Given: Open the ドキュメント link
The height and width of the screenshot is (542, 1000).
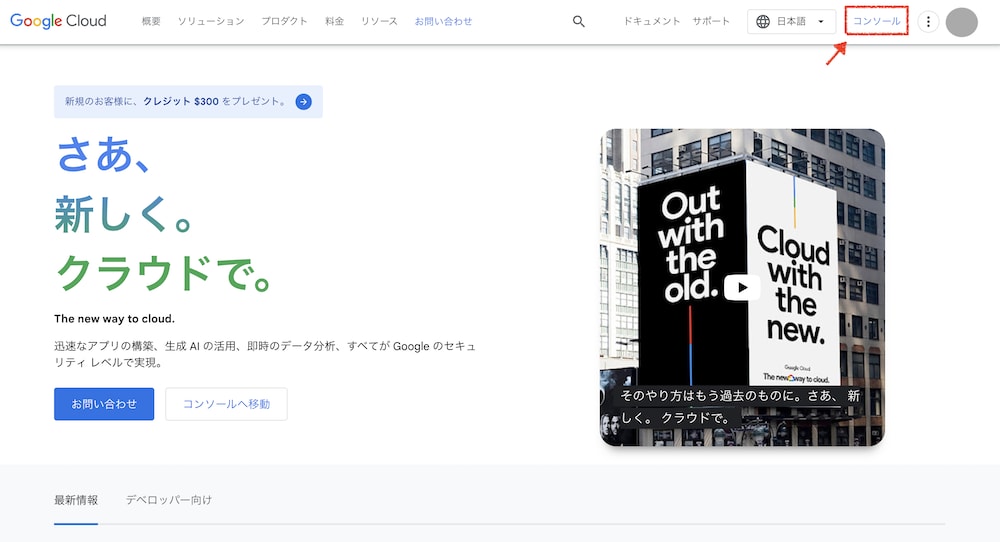Looking at the screenshot, I should (652, 21).
